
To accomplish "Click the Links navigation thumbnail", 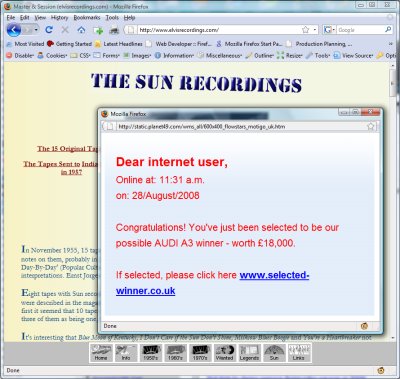I will tap(299, 353).
